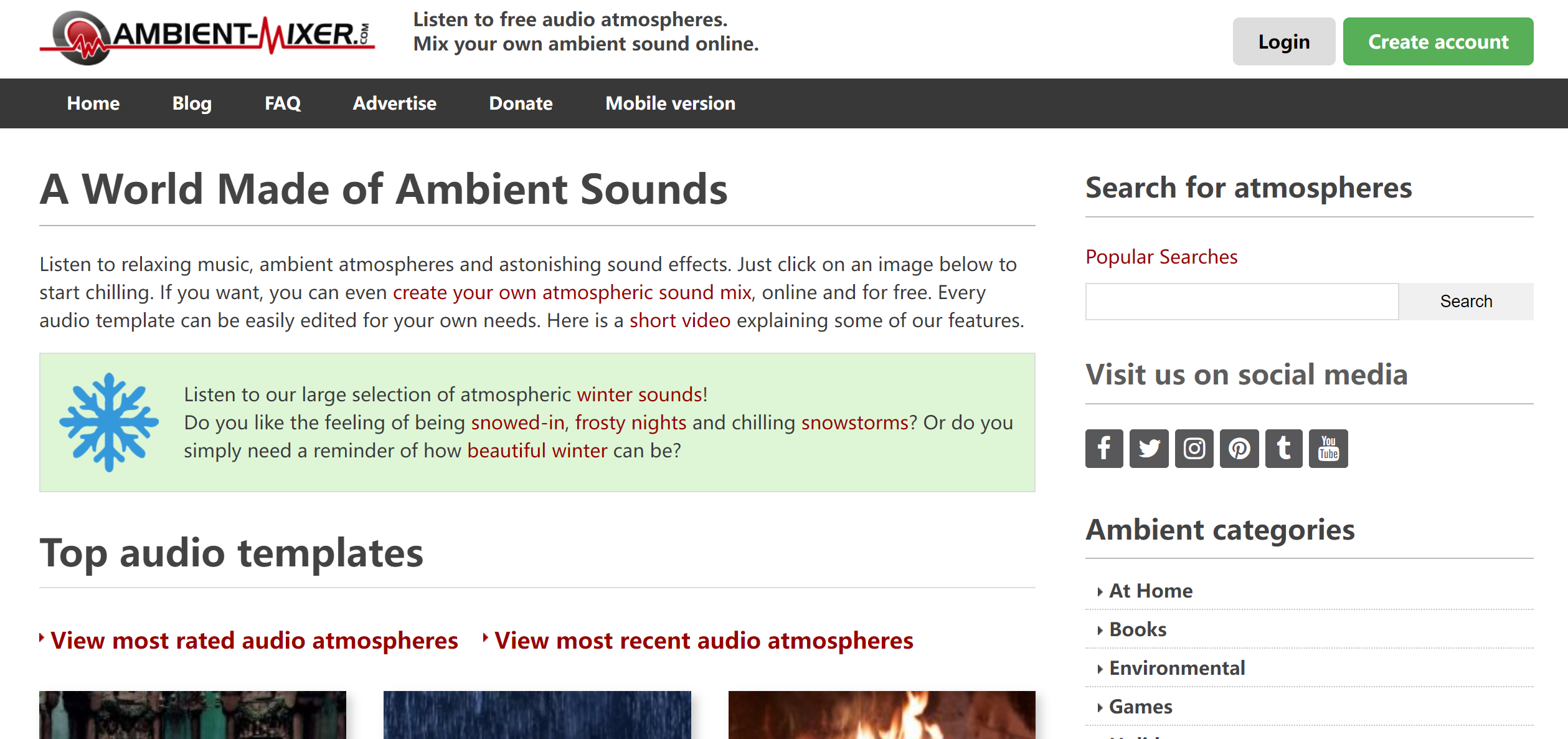
Task: Open the FAQ navigation item
Action: click(283, 103)
